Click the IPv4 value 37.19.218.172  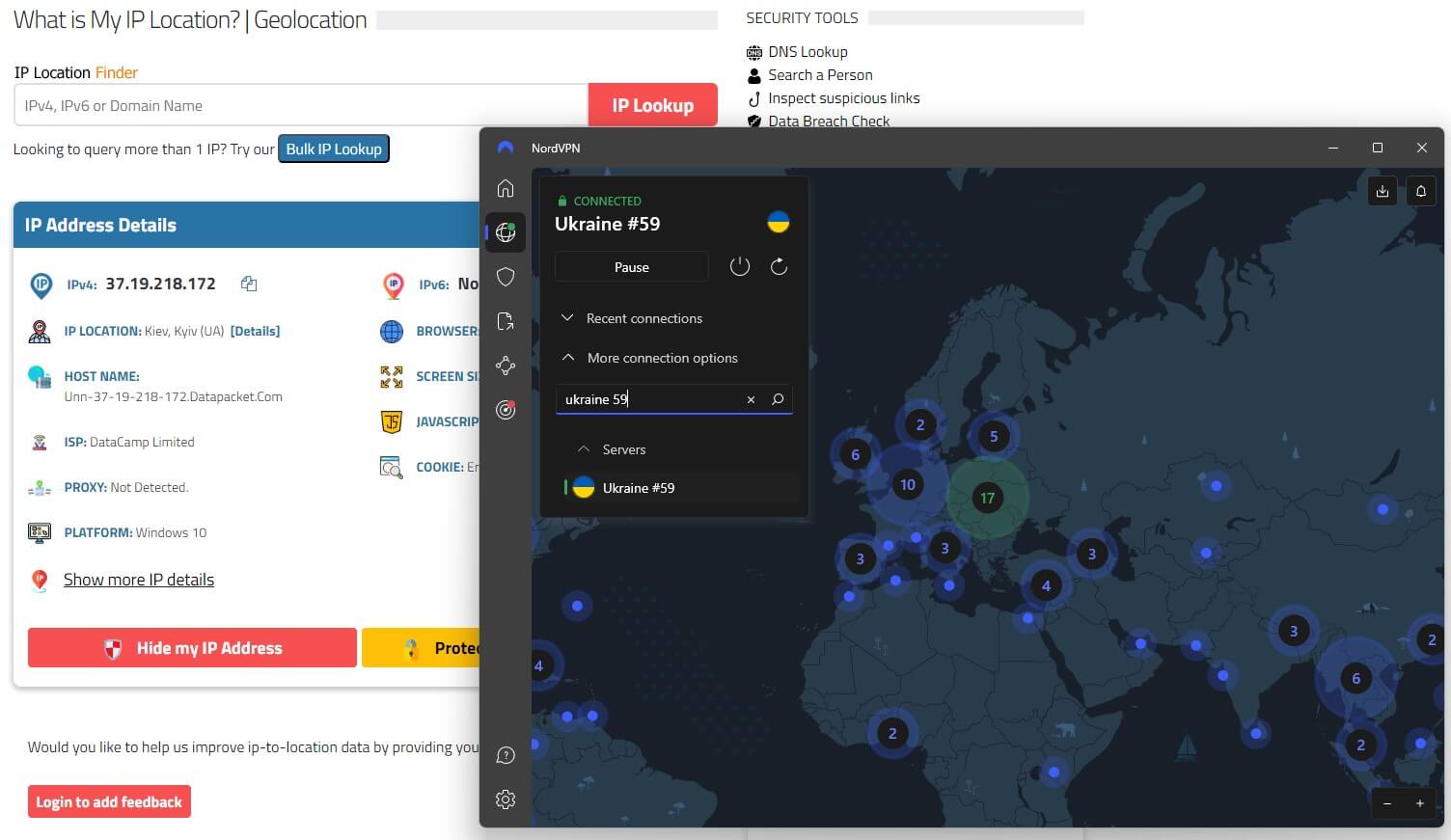pyautogui.click(x=160, y=284)
